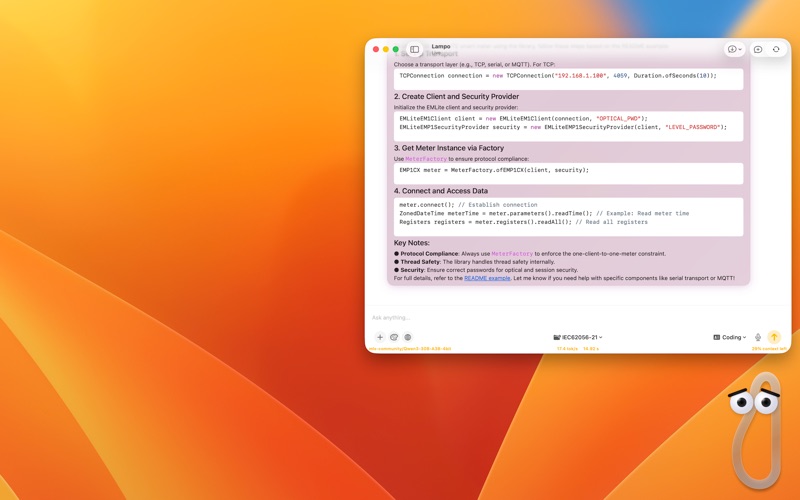800x500 pixels.
Task: Click '2. Create Client and Security Provider' heading
Action: pyautogui.click(x=456, y=96)
